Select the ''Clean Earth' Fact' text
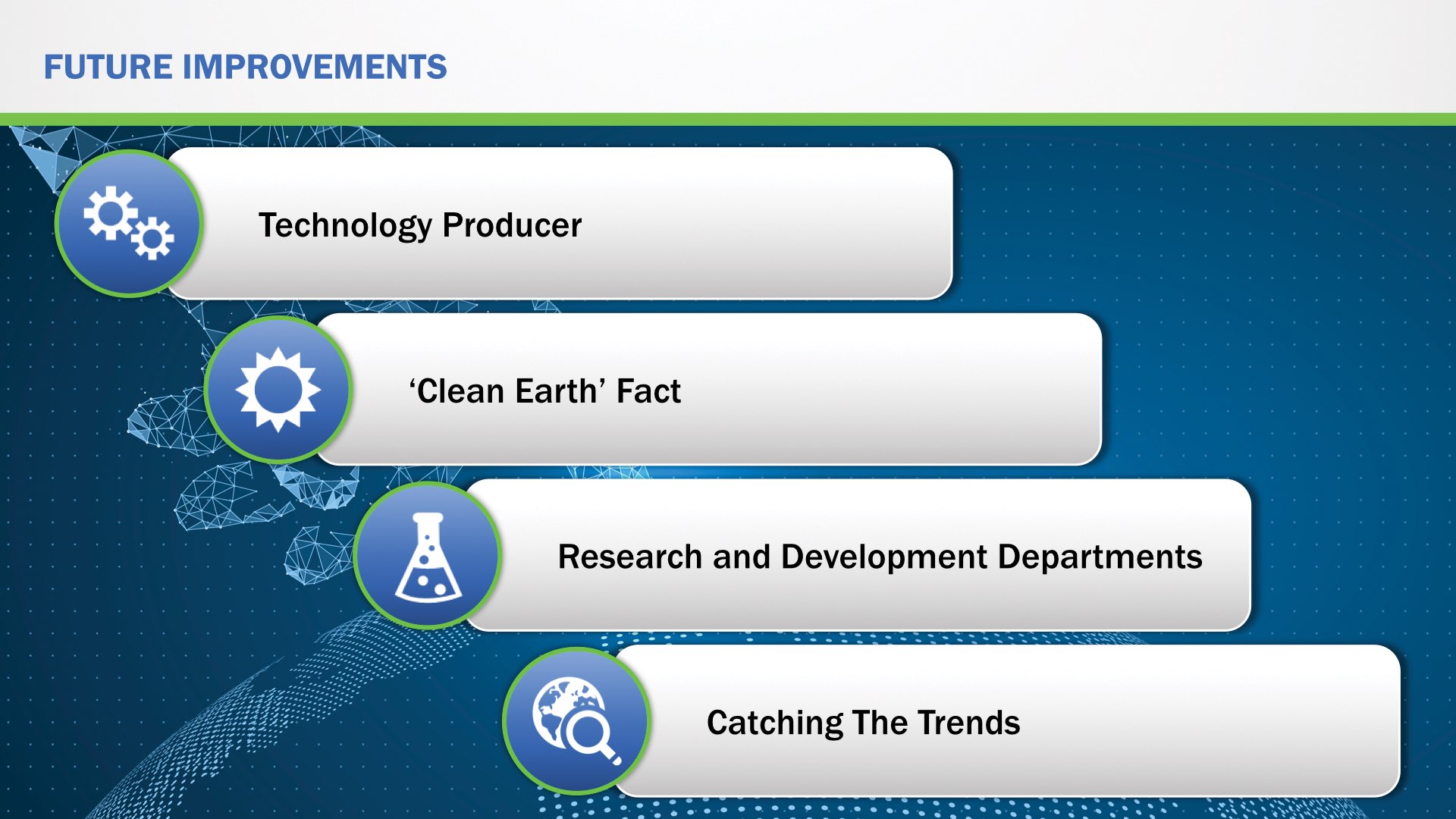 [x=544, y=391]
